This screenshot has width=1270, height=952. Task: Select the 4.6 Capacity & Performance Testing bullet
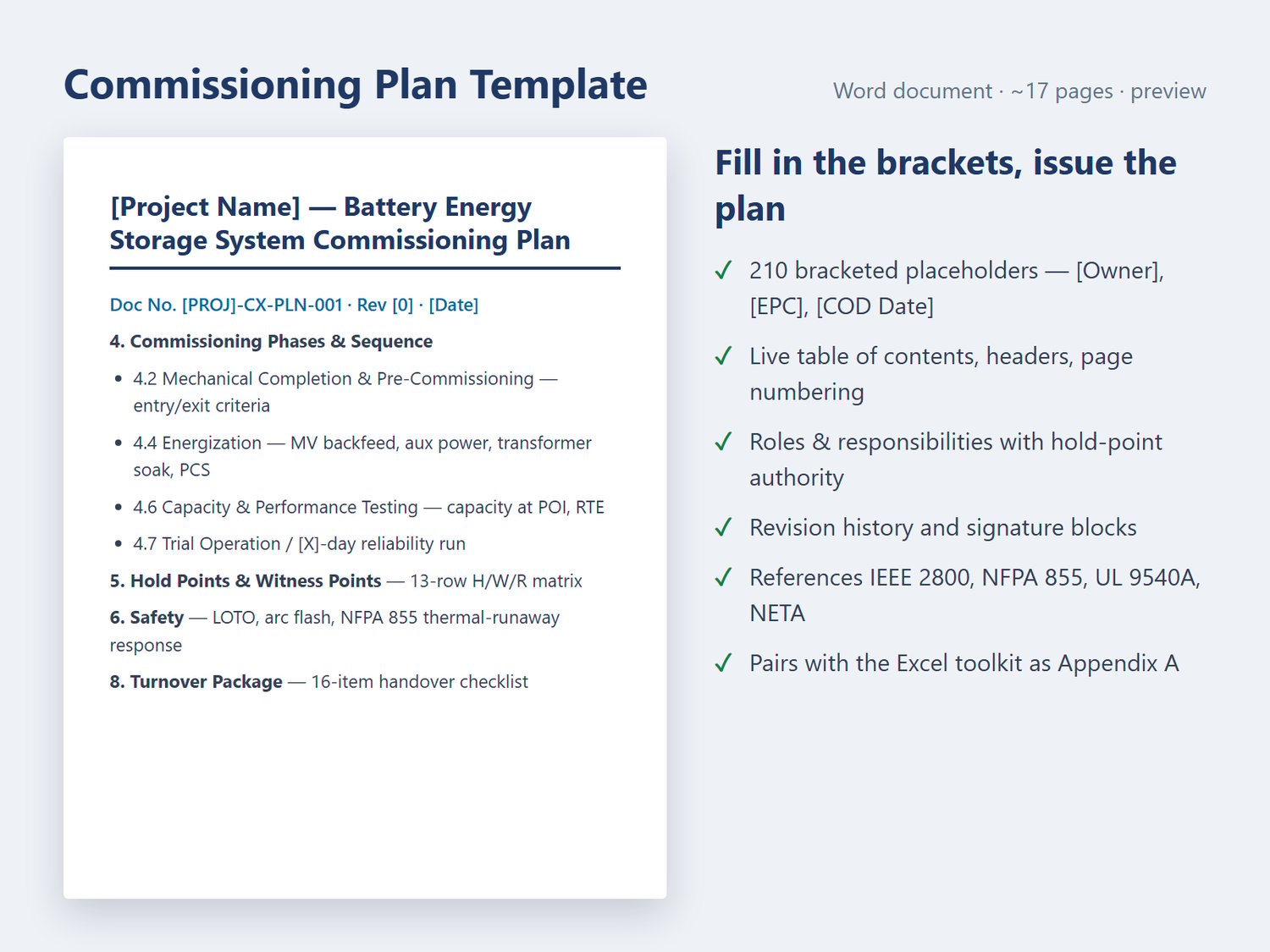tap(368, 507)
